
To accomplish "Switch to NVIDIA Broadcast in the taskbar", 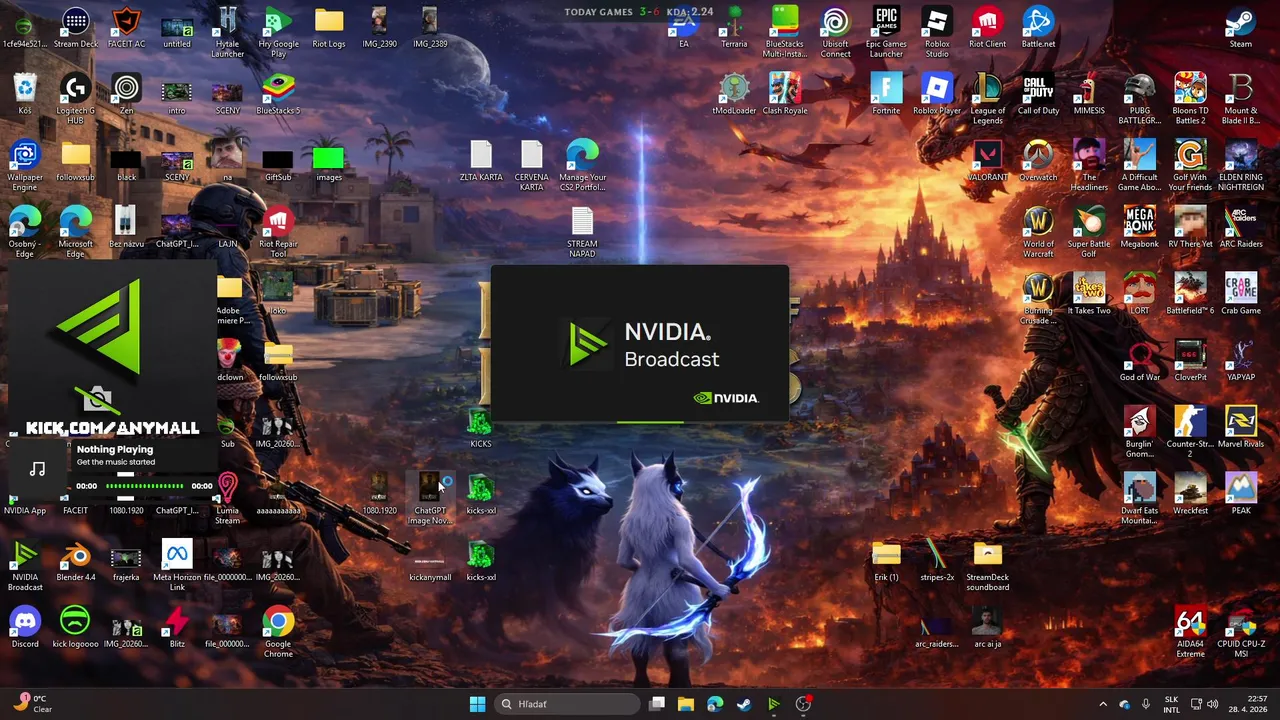I will coord(773,704).
